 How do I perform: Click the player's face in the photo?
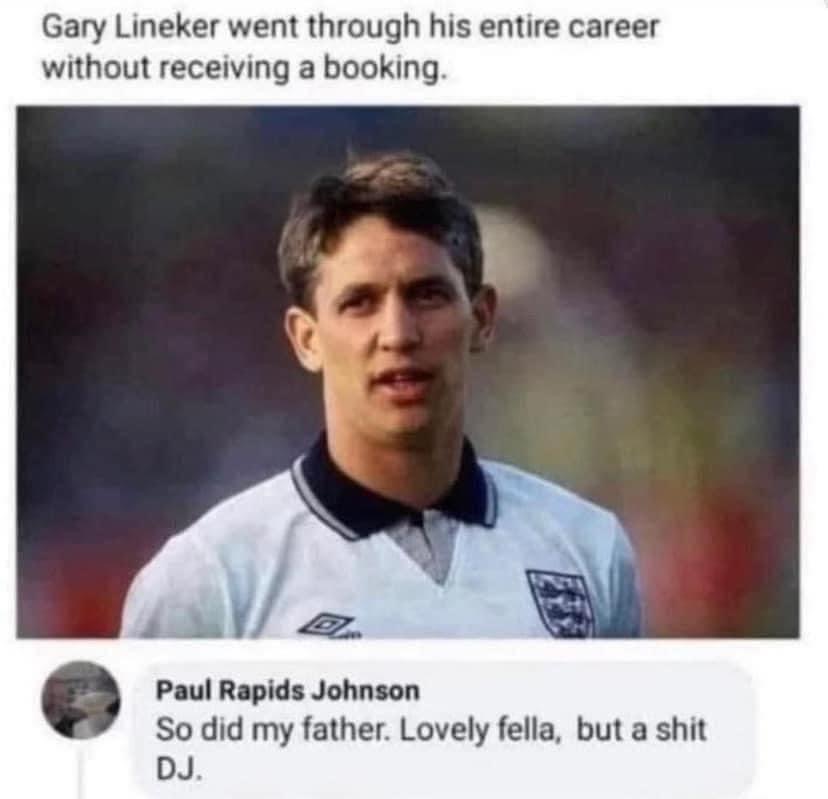390,320
